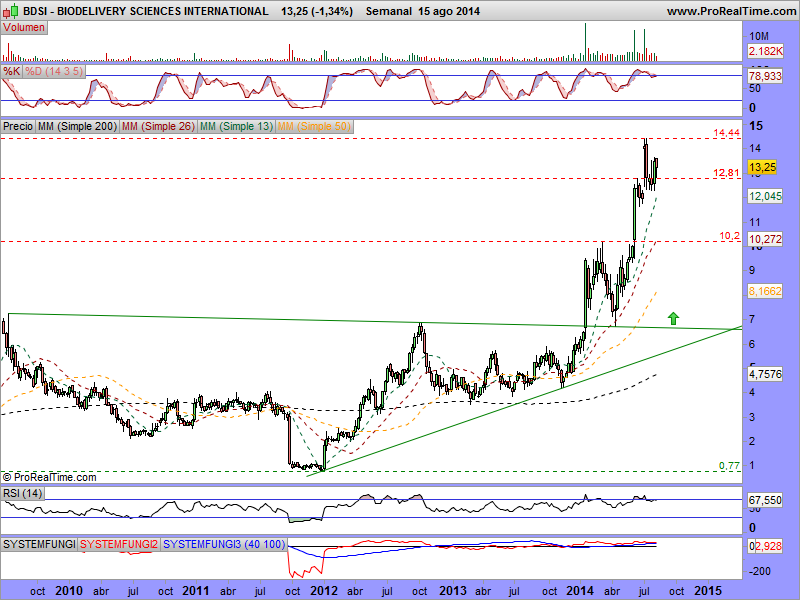Open the Volumen indicator label
Viewport: 800px width, 600px height.
pos(24,28)
